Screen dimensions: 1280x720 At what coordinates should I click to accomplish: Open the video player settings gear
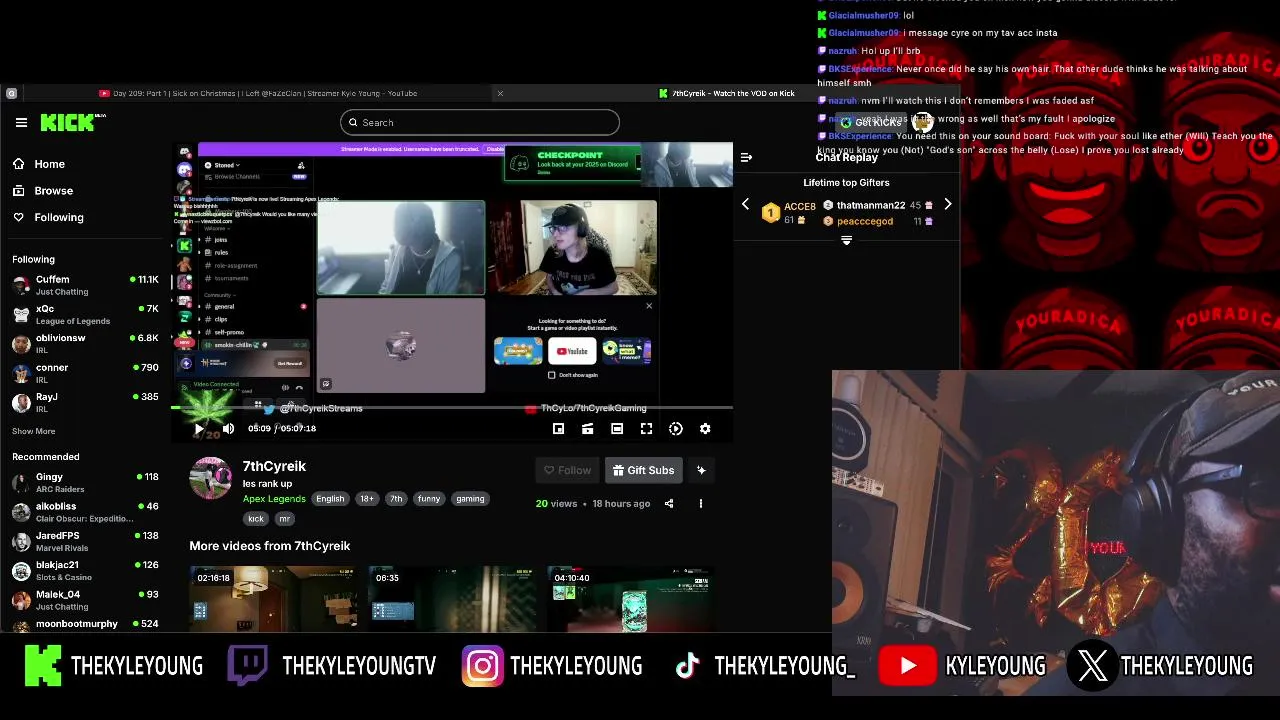705,429
